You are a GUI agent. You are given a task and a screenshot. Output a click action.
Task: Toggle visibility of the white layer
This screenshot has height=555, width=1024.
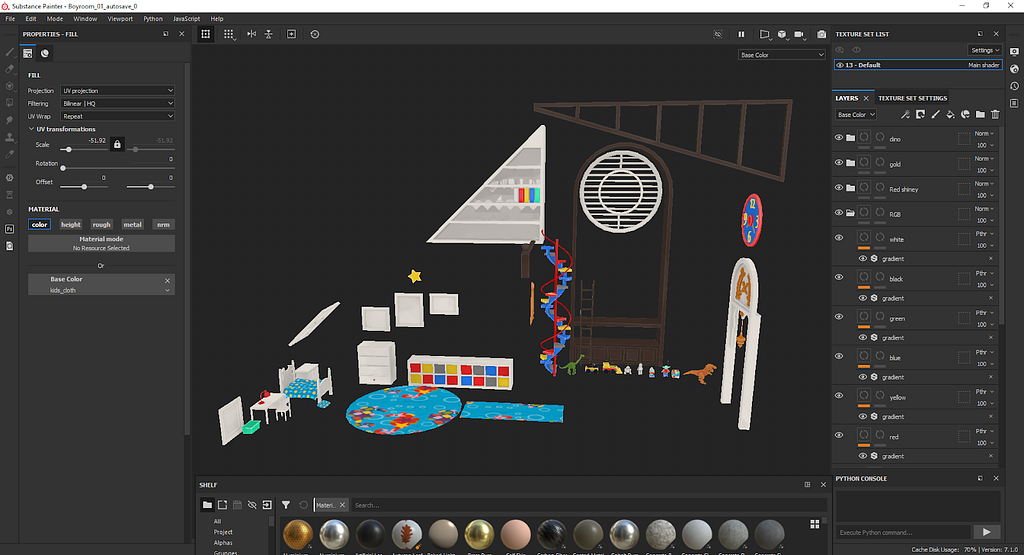[x=839, y=238]
